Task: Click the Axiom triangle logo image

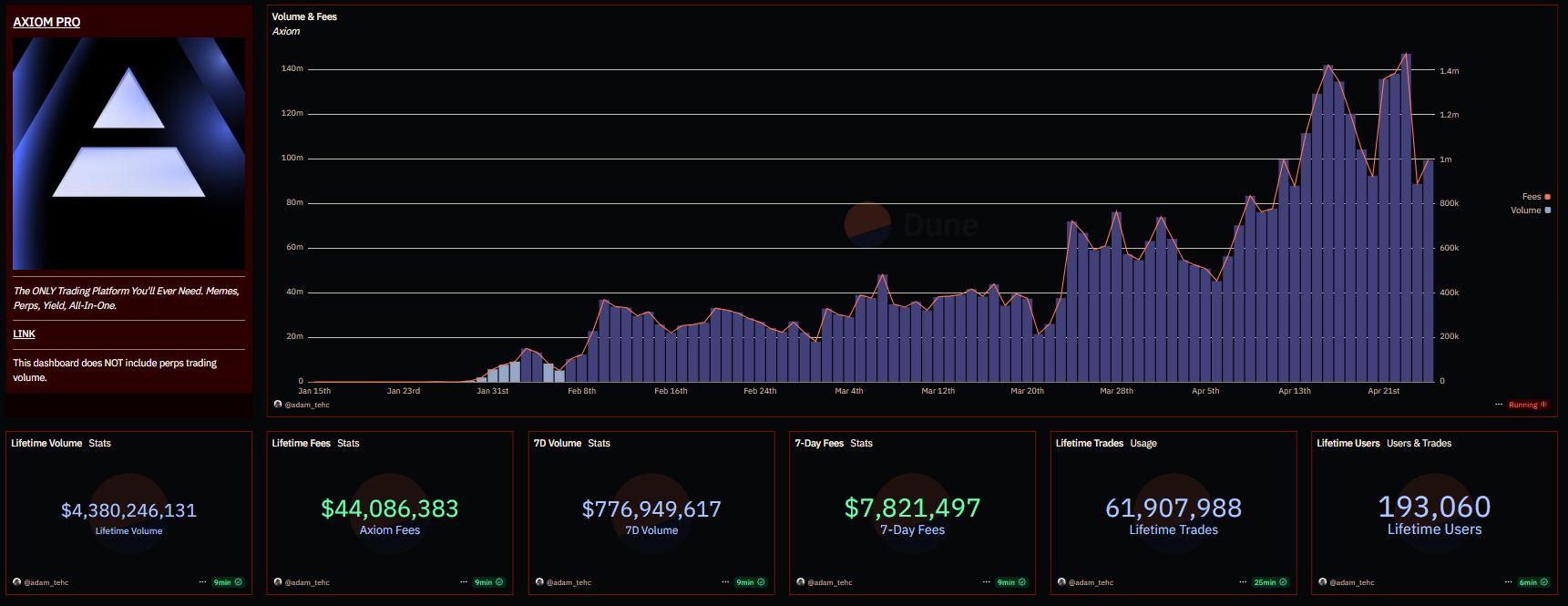Action: click(128, 153)
